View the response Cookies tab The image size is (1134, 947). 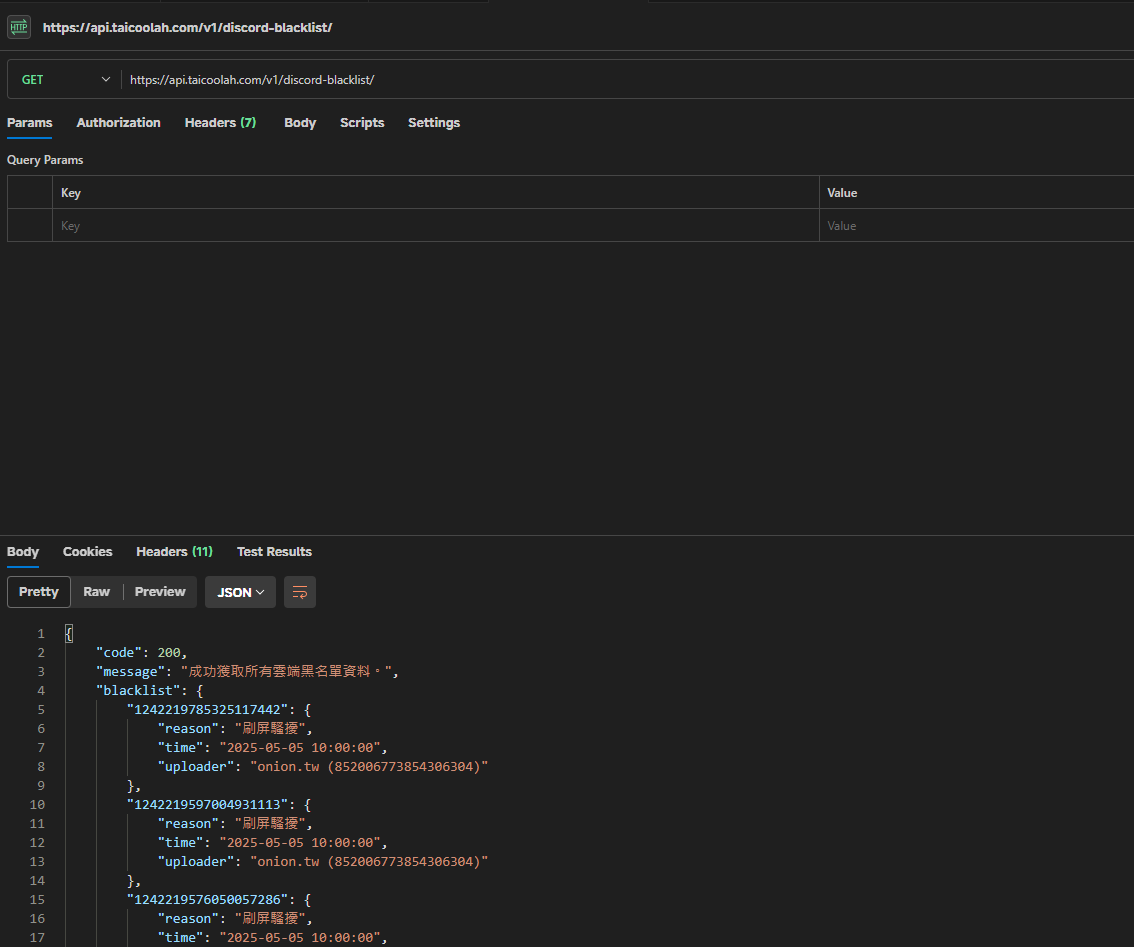point(88,552)
